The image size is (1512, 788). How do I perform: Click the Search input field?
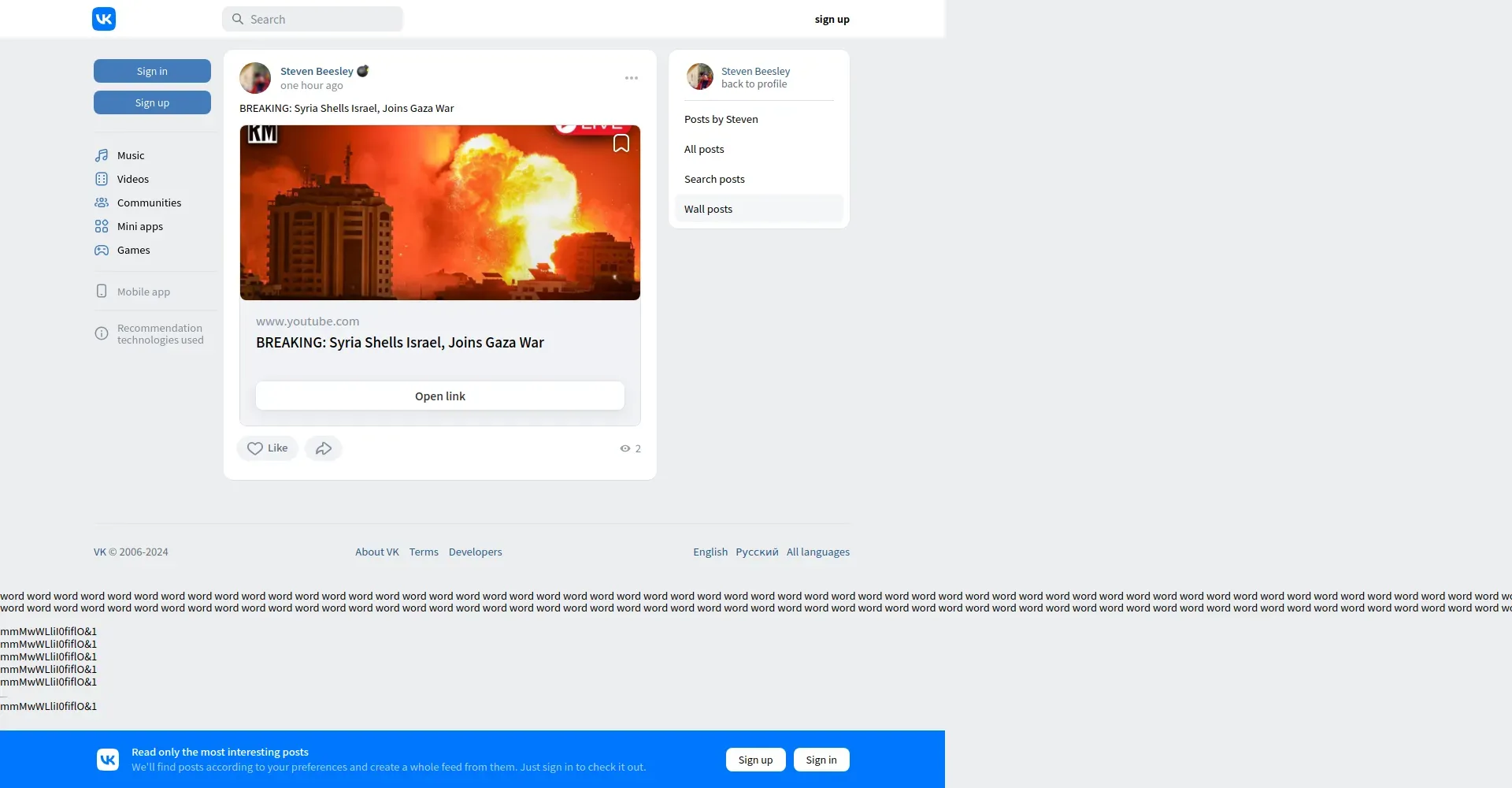coord(313,19)
